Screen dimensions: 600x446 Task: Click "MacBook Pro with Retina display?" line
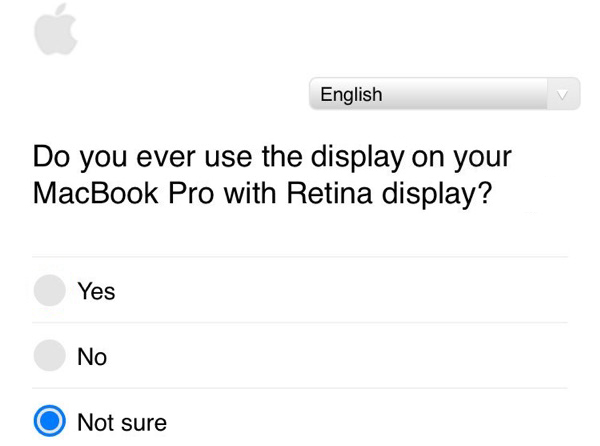(x=263, y=193)
